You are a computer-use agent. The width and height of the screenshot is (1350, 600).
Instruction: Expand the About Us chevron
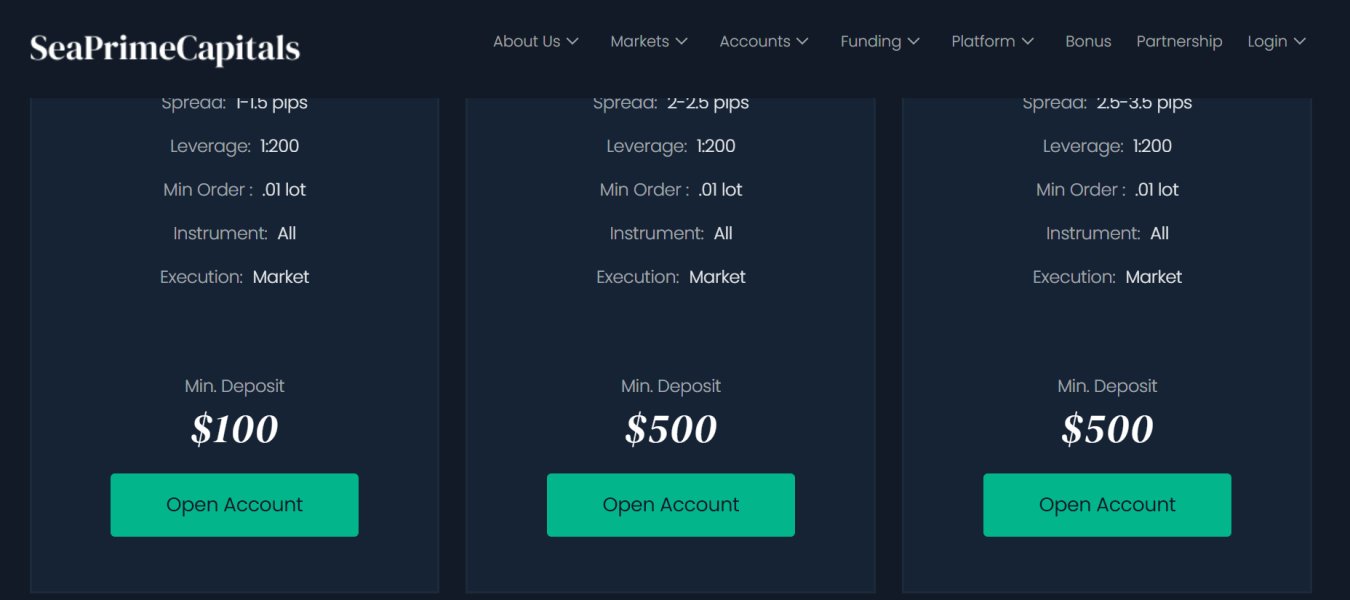coord(573,42)
